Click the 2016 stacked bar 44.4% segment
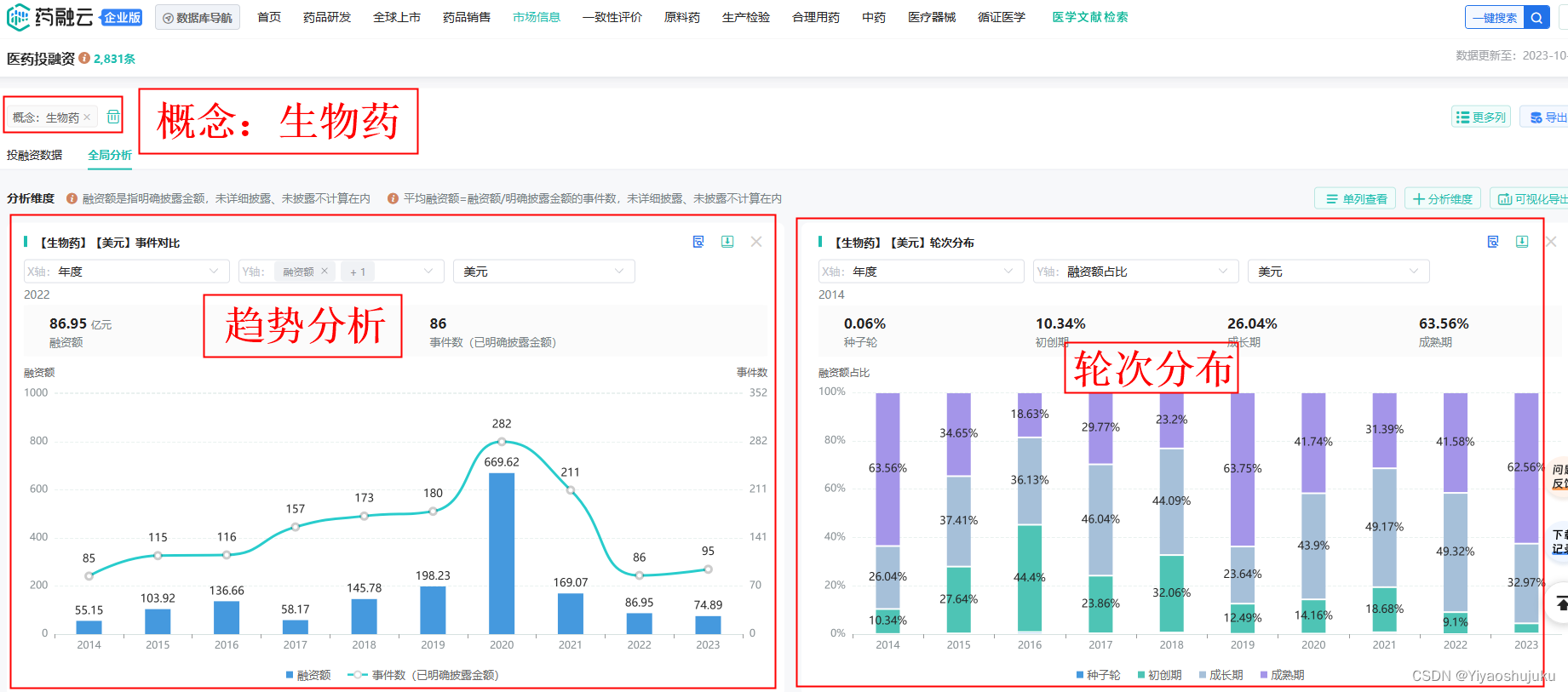This screenshot has width=1568, height=692. (1030, 579)
